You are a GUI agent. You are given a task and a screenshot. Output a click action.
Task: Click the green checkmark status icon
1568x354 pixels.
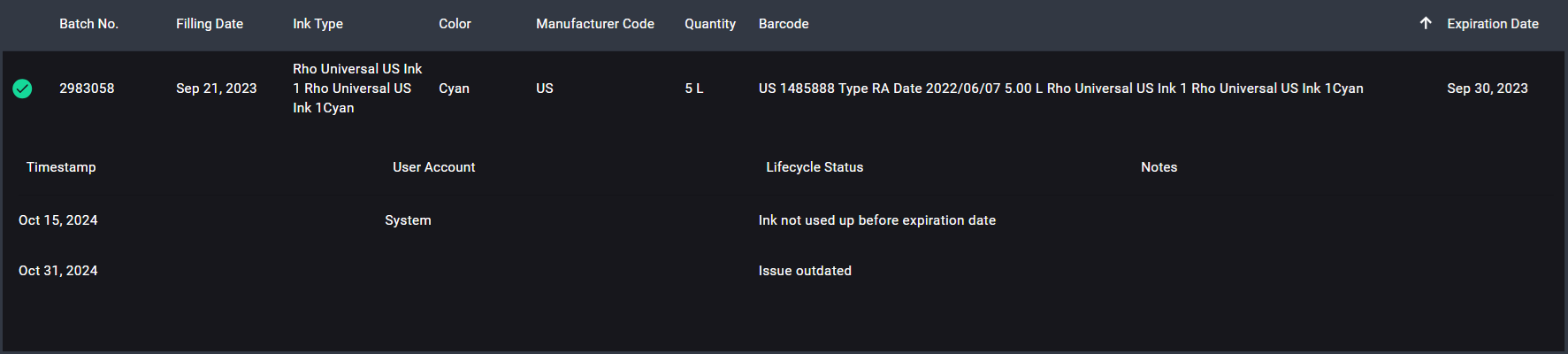click(x=22, y=88)
